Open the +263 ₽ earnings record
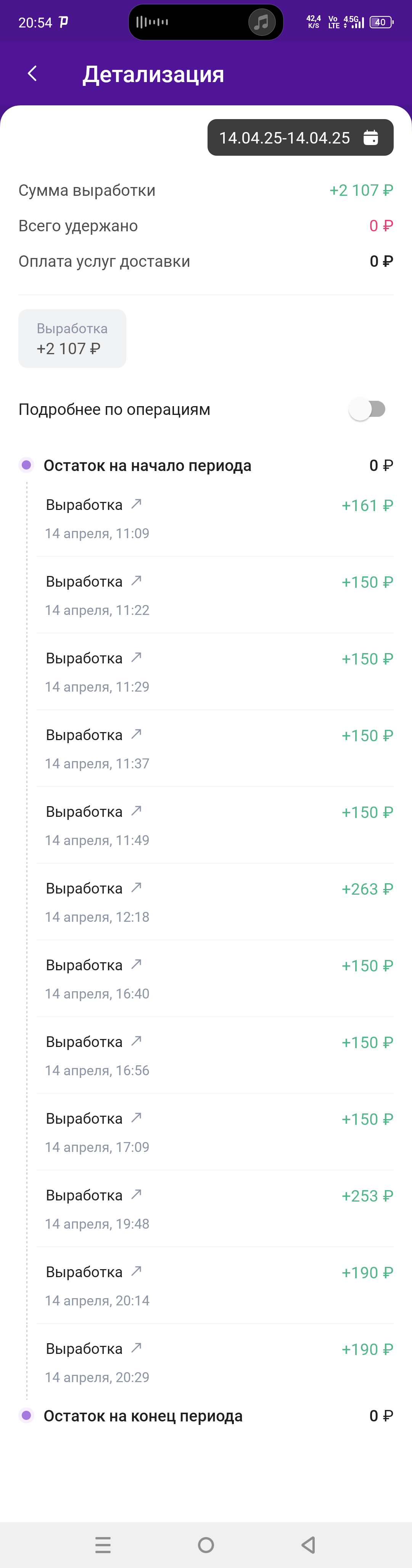 pyautogui.click(x=215, y=902)
